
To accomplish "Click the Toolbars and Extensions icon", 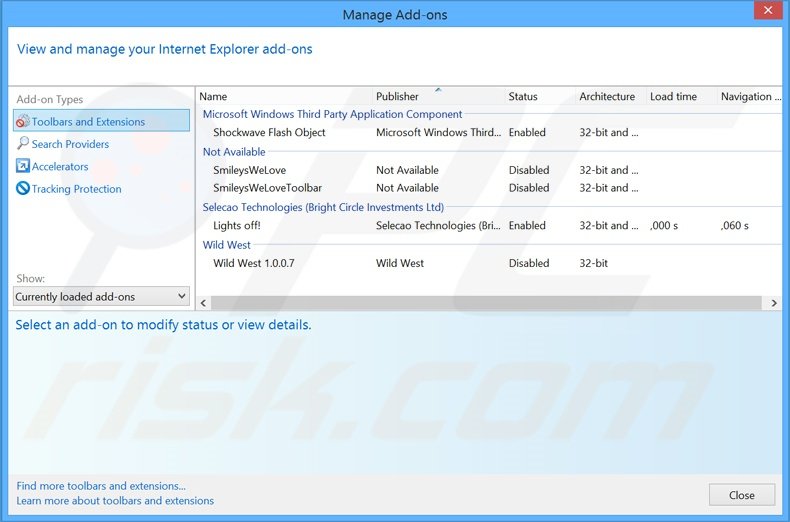I will 23,121.
